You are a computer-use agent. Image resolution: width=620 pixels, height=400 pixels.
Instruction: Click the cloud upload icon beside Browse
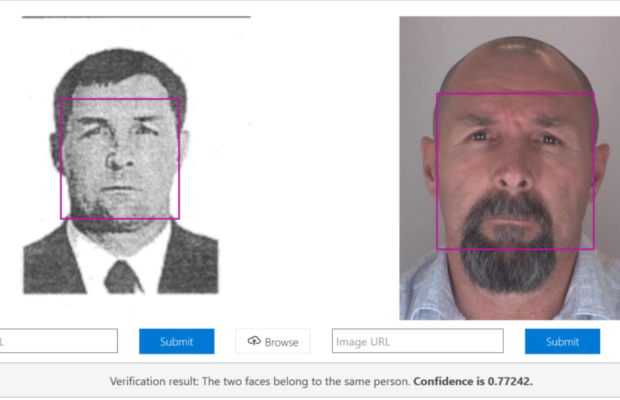(x=254, y=341)
